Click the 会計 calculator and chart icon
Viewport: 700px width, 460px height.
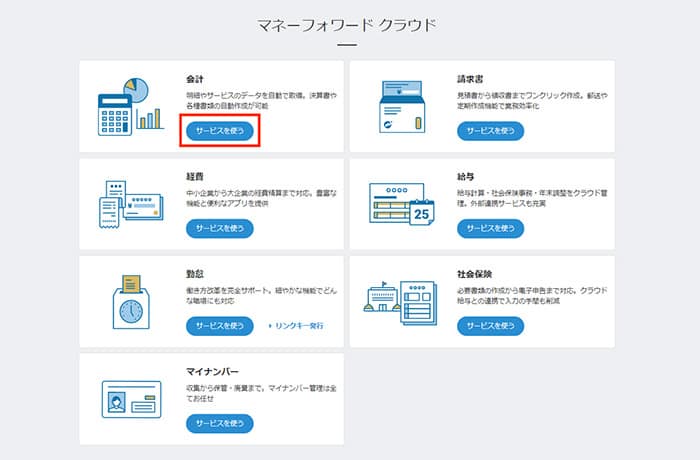coord(130,106)
